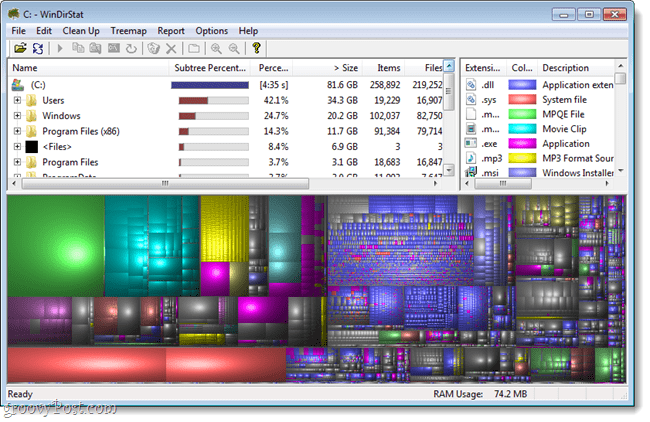
Task: Click the Copy Path toolbar icon
Action: pyautogui.click(x=78, y=49)
